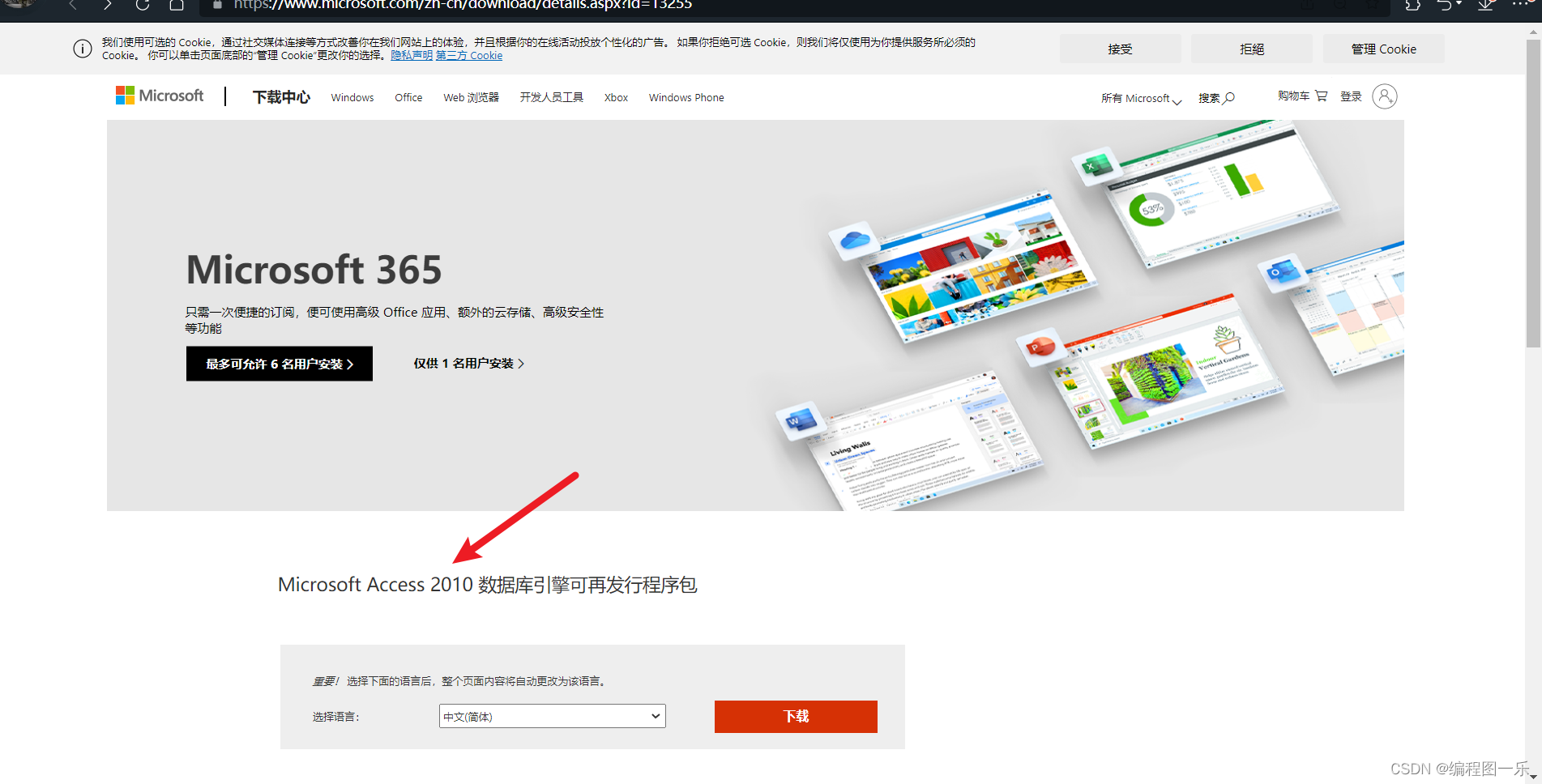Click the Microsoft 365 heading
This screenshot has height=784, width=1542.
click(314, 270)
